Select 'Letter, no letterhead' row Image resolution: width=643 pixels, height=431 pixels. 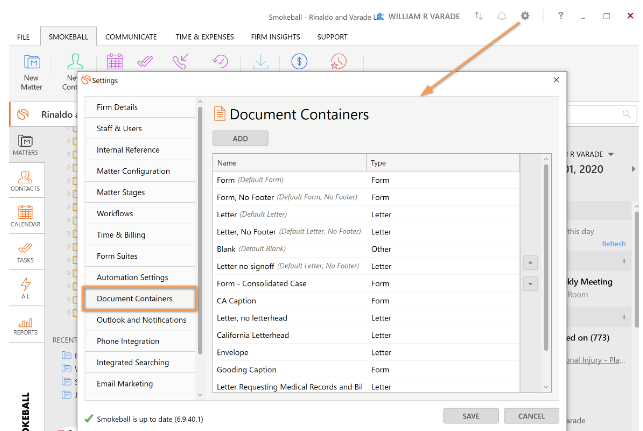(366, 318)
